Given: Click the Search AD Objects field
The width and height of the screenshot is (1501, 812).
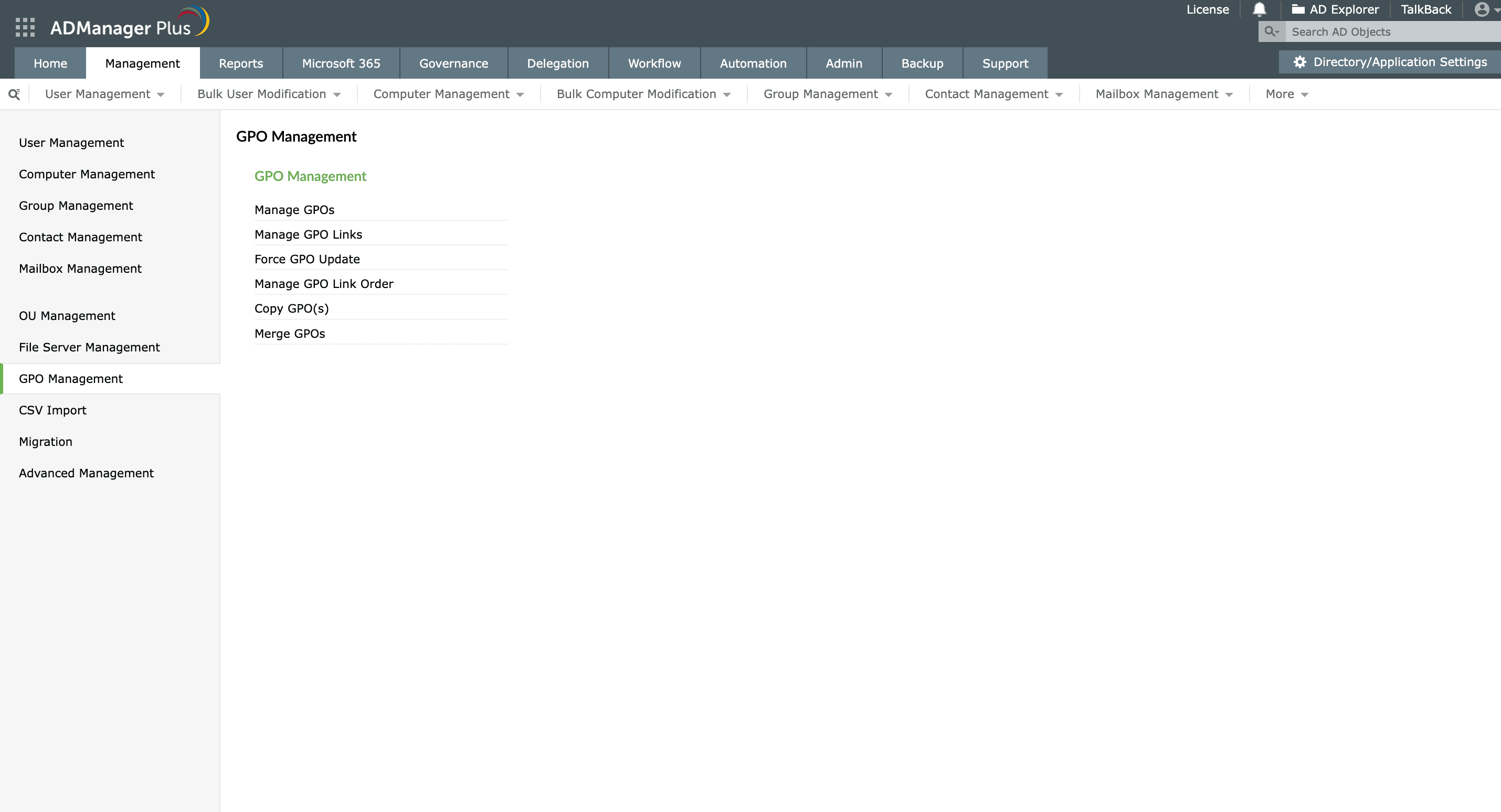Looking at the screenshot, I should click(x=1392, y=32).
